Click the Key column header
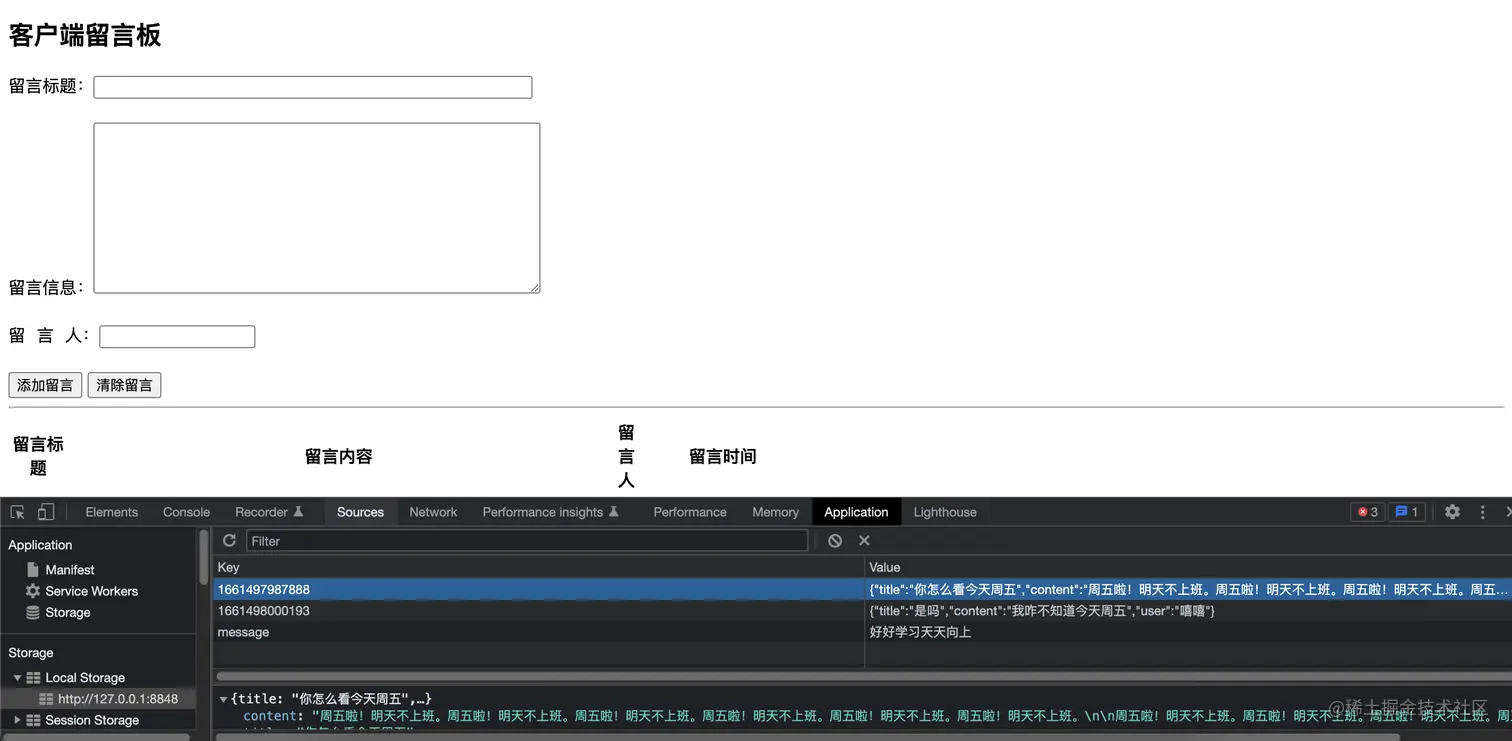1512x741 pixels. (x=538, y=567)
